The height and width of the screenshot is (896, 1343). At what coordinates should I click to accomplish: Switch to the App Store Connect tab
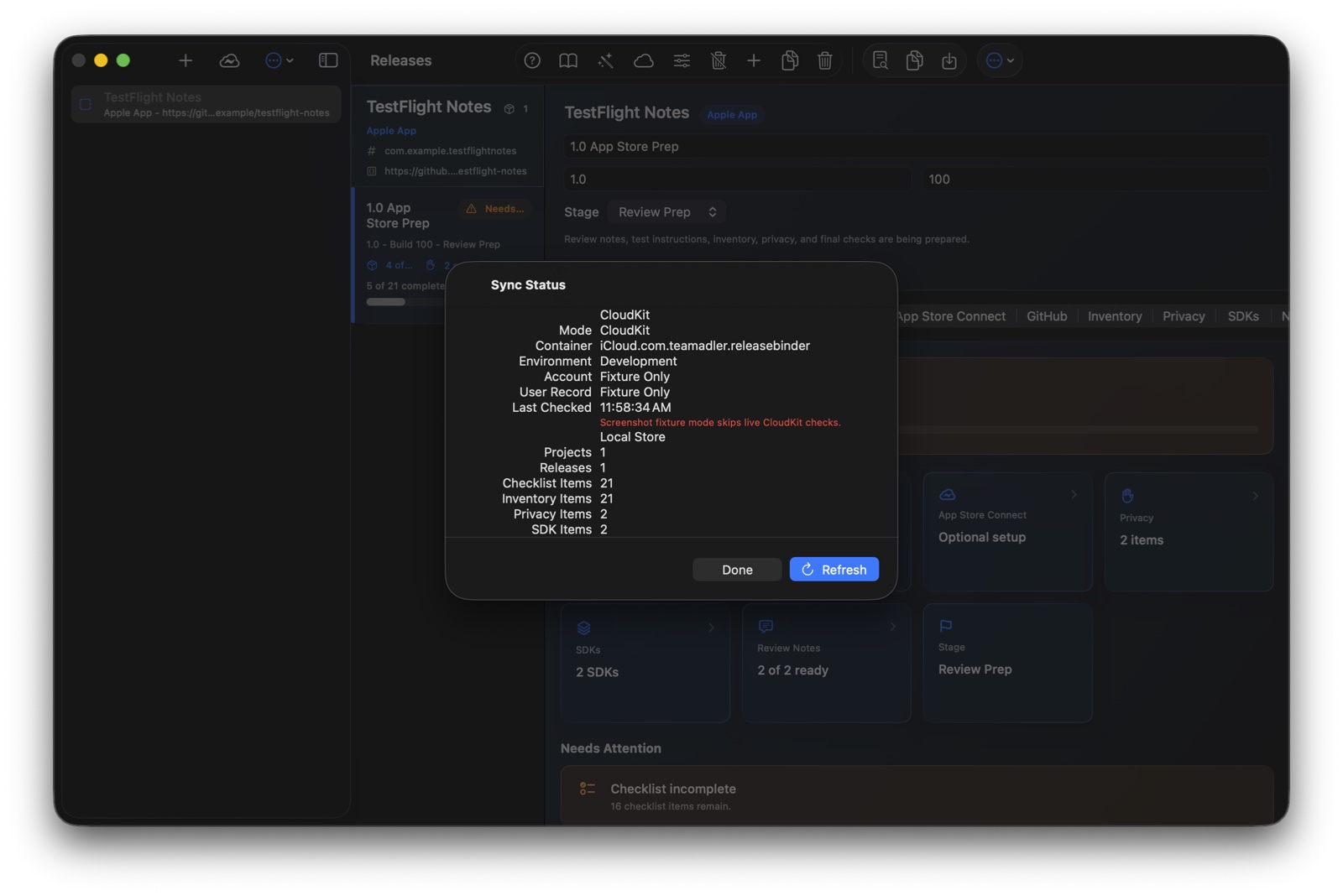[950, 316]
